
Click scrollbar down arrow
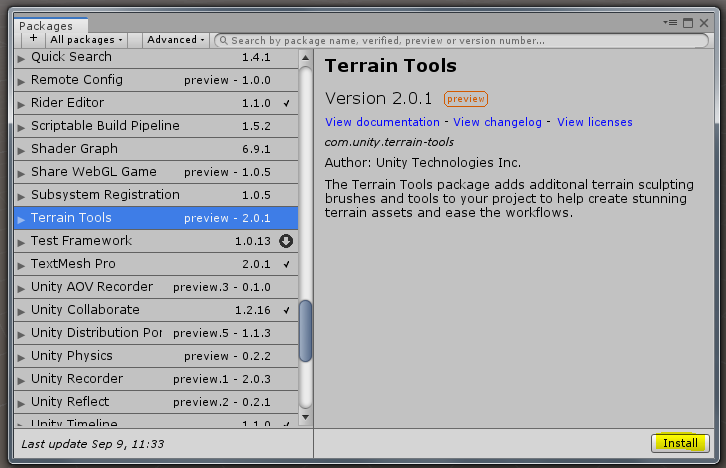[305, 417]
